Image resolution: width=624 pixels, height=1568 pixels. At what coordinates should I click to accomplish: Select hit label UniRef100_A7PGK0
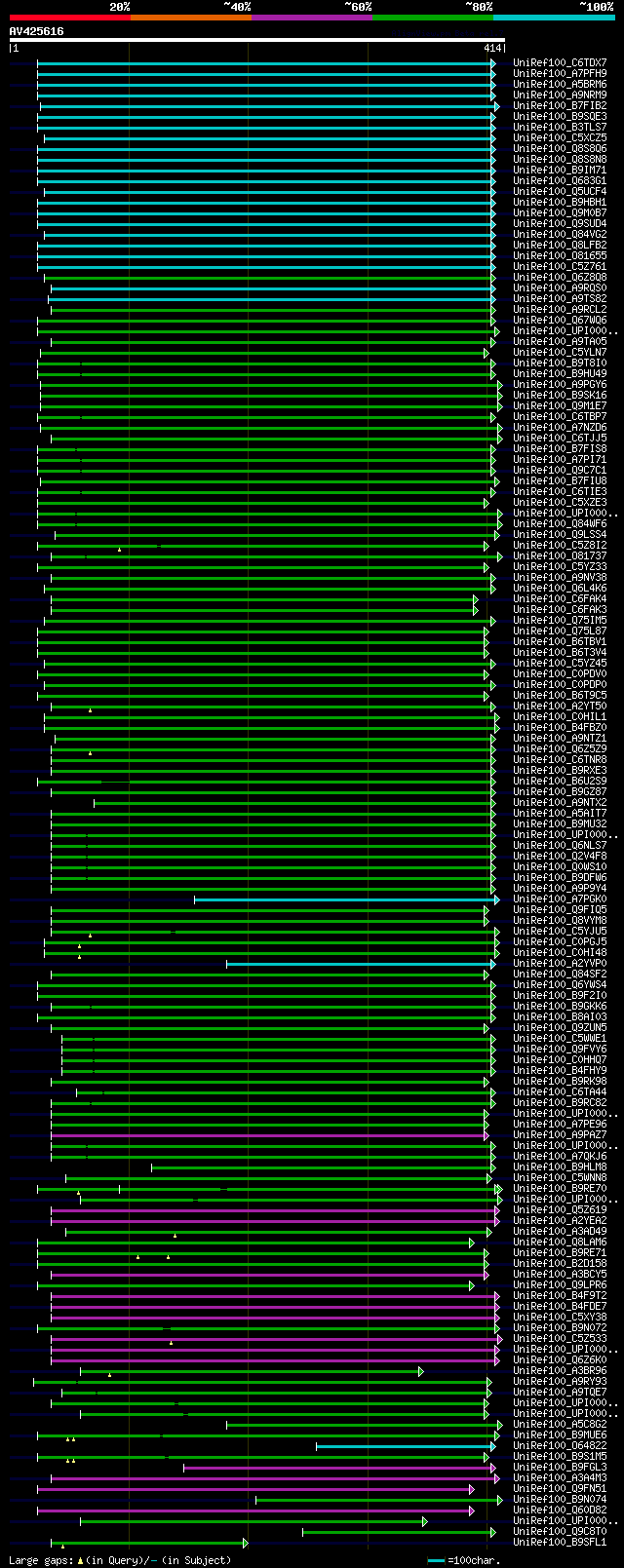click(560, 899)
